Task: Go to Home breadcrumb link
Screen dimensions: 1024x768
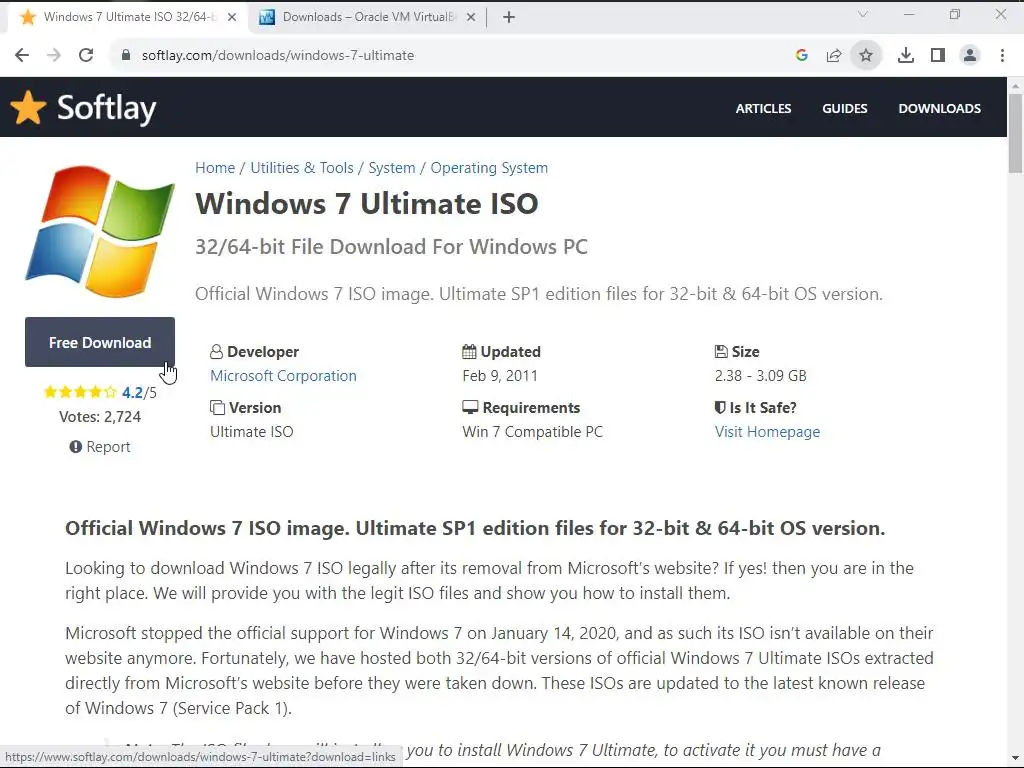Action: (x=215, y=168)
